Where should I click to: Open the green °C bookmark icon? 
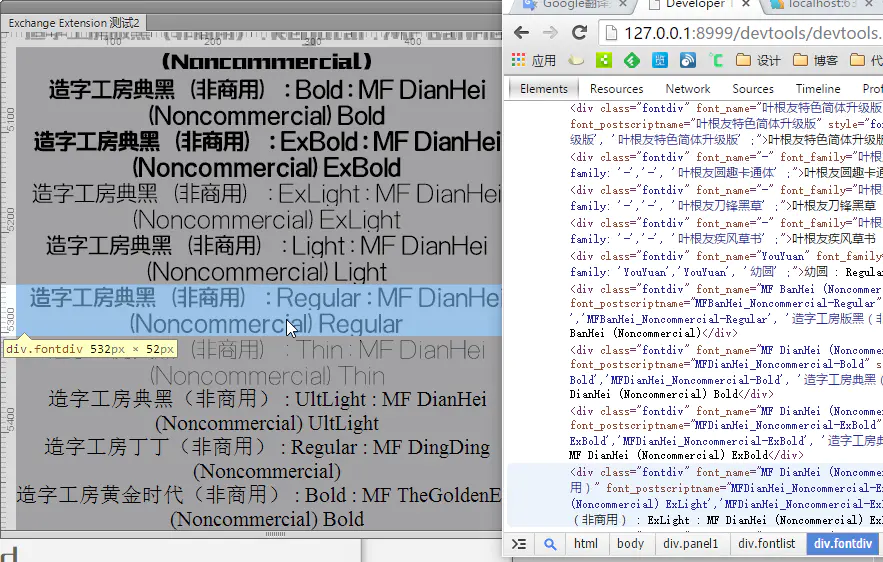pos(716,60)
